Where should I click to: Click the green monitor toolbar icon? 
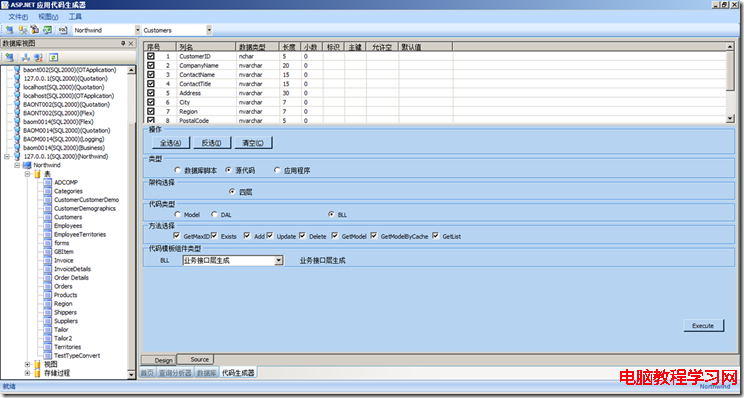[47, 30]
